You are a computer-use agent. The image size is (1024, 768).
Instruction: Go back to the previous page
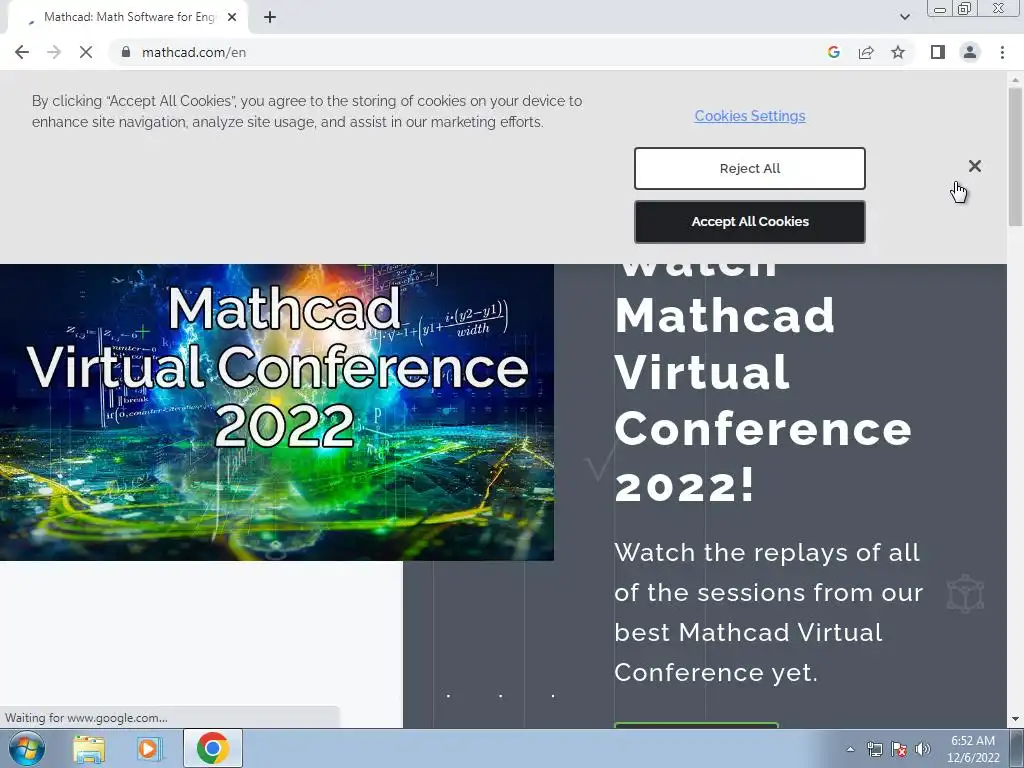(x=22, y=52)
